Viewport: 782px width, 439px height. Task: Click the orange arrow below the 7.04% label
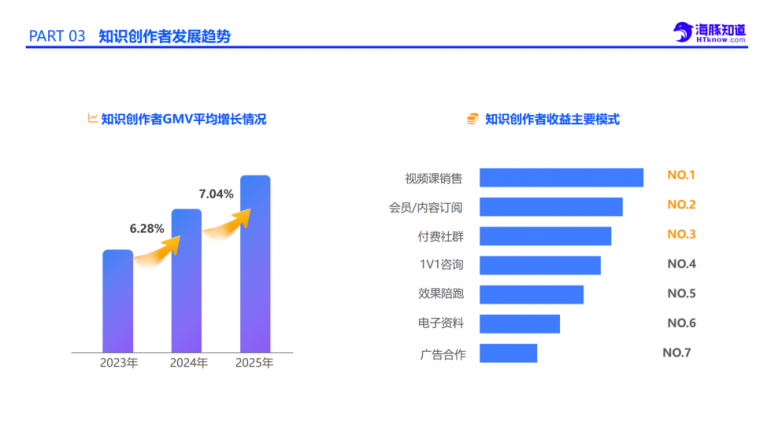pyautogui.click(x=225, y=222)
